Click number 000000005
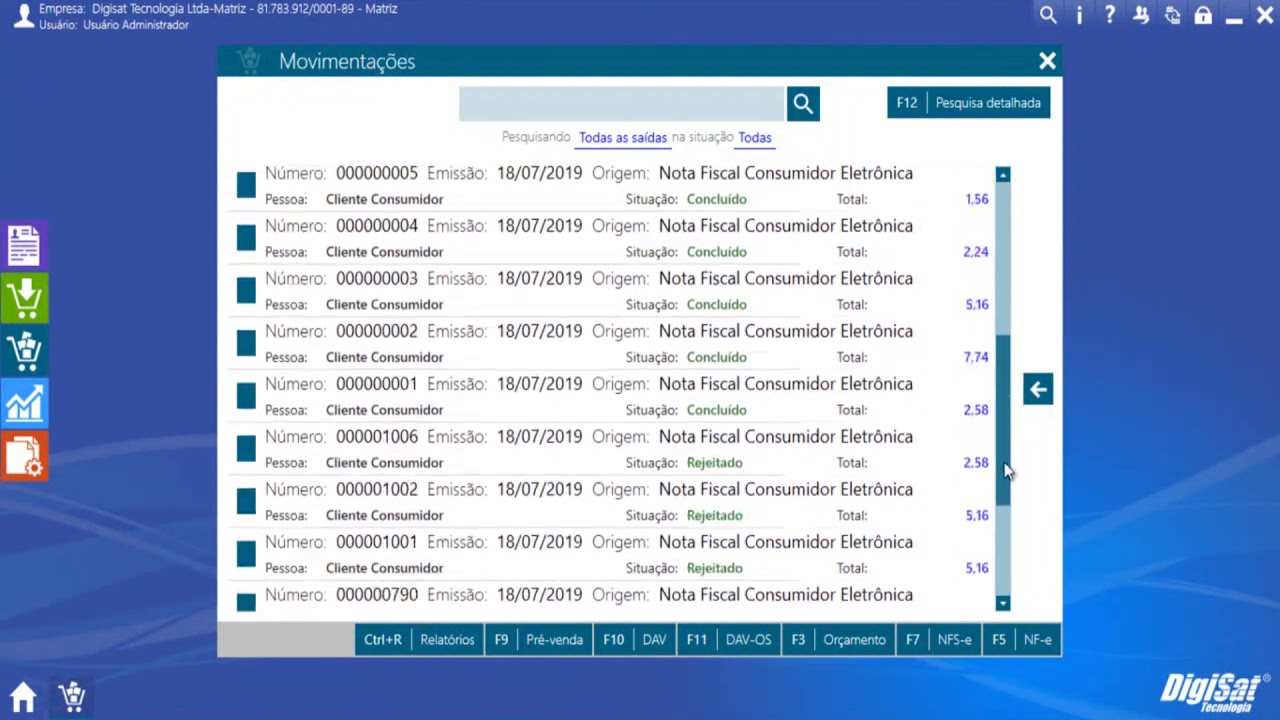Screen dimensions: 1280x720 (377, 173)
